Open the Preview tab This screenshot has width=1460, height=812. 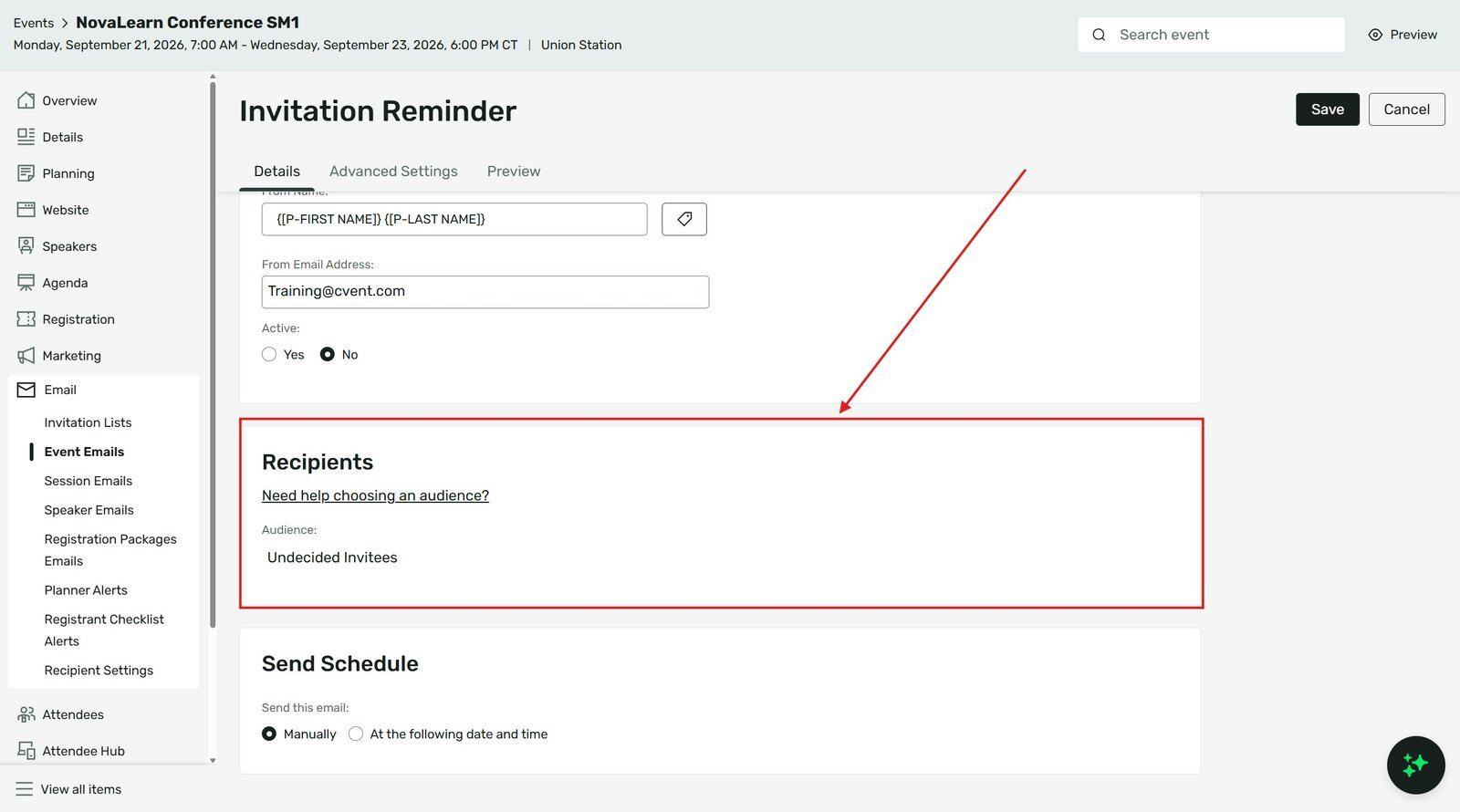tap(514, 172)
